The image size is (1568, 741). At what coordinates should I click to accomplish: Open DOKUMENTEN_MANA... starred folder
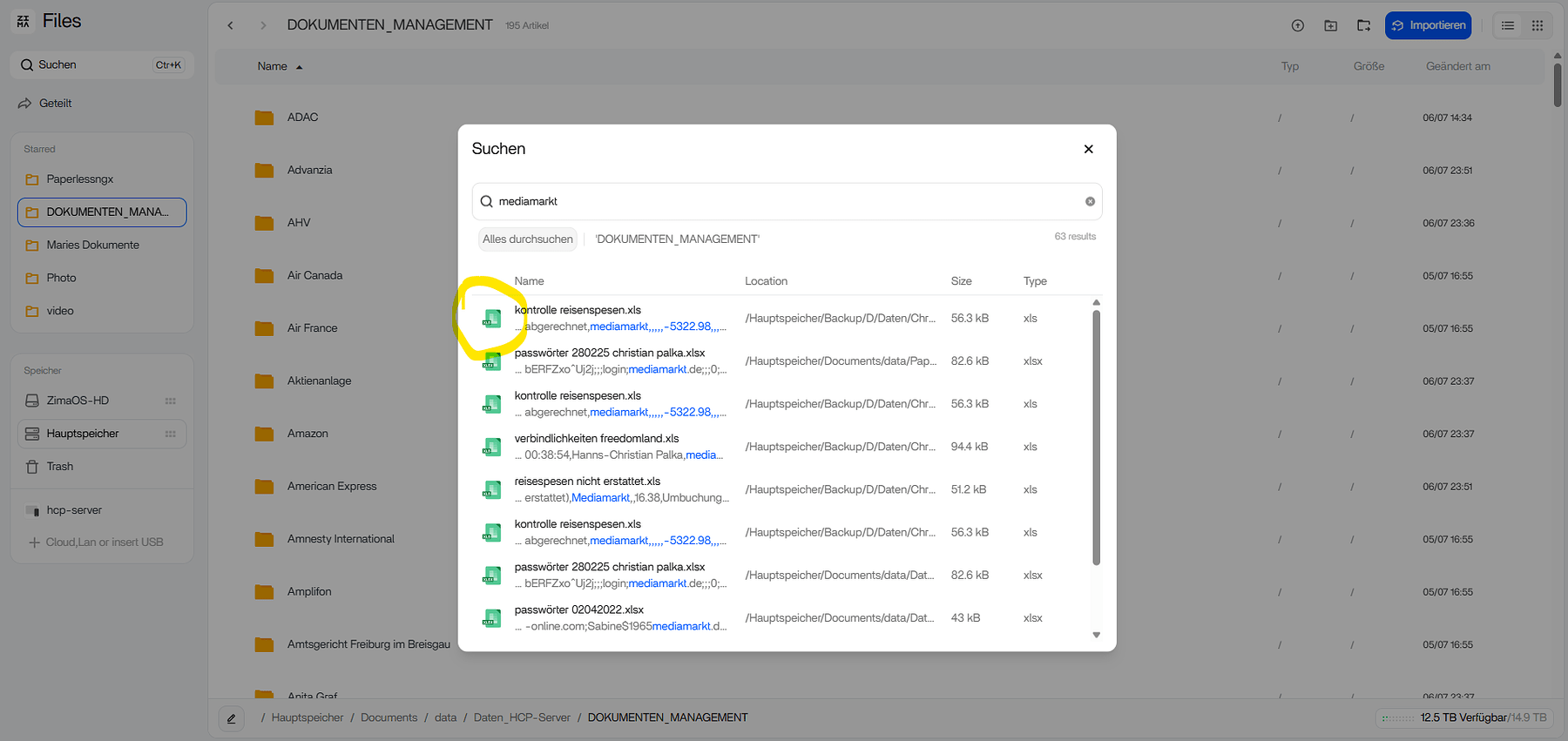coord(102,212)
